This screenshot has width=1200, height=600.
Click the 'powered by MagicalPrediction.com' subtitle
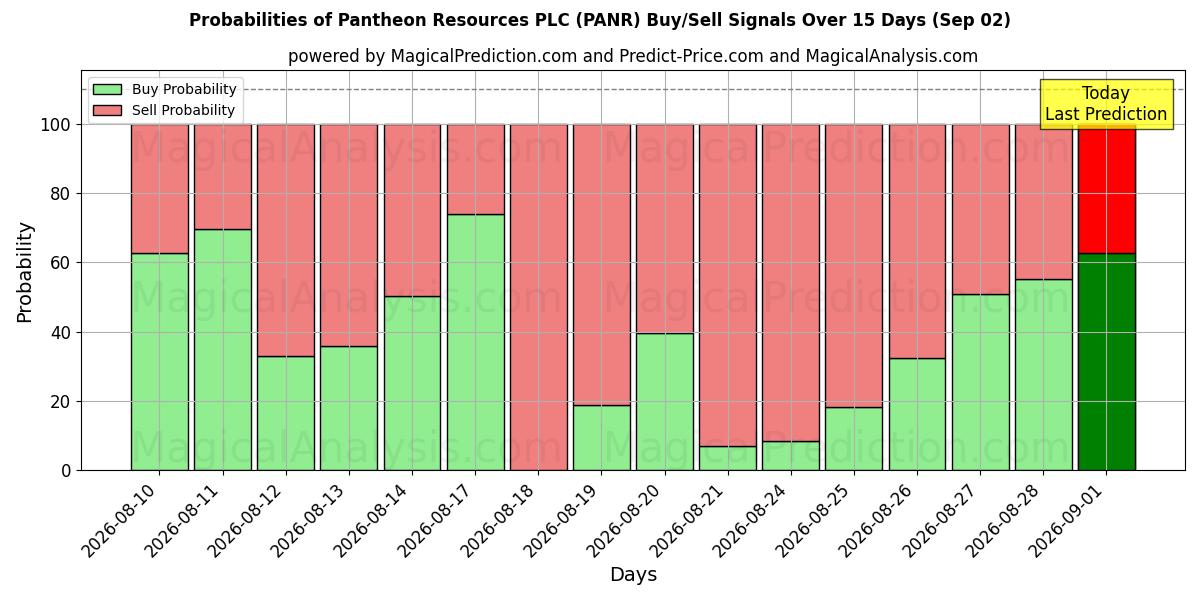[633, 56]
